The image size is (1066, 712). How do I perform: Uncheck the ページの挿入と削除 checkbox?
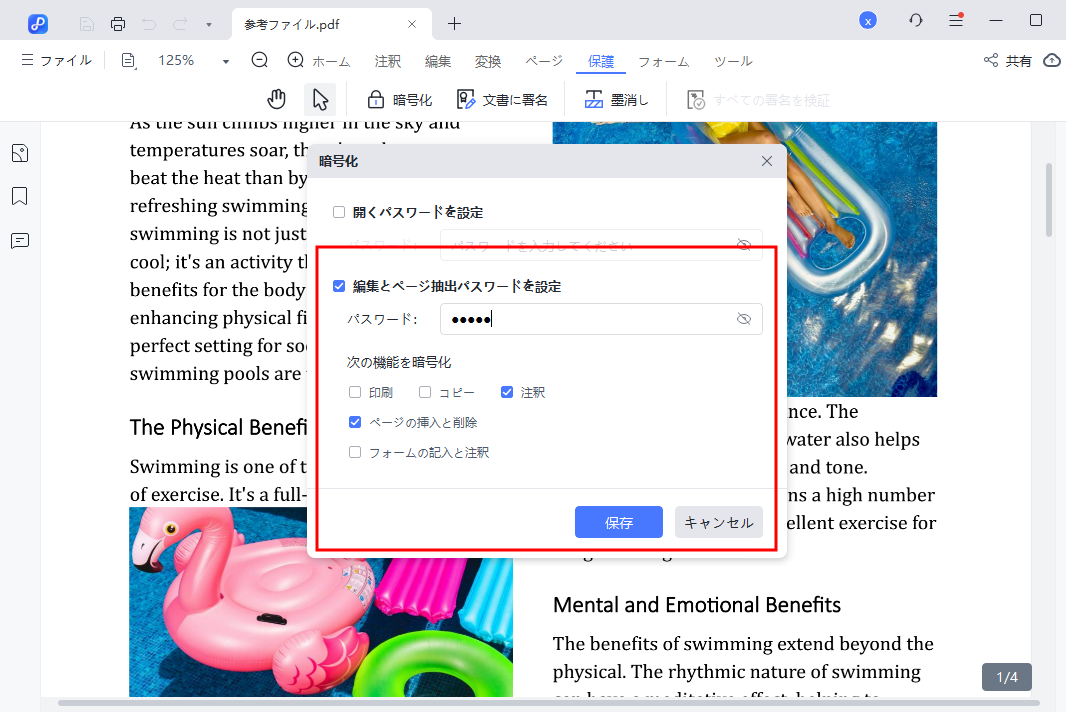(x=355, y=422)
